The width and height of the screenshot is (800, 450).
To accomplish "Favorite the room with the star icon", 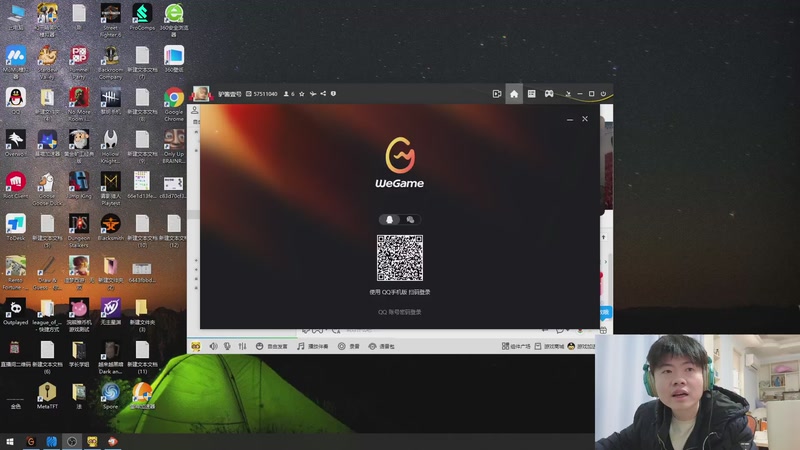I will point(302,94).
